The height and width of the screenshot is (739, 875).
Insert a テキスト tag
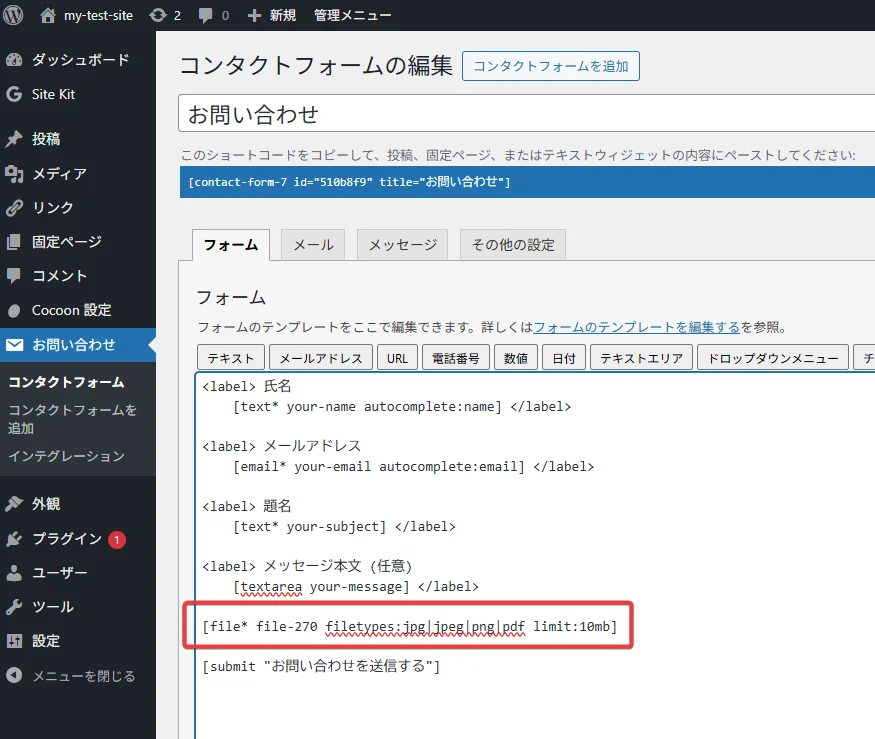(231, 358)
